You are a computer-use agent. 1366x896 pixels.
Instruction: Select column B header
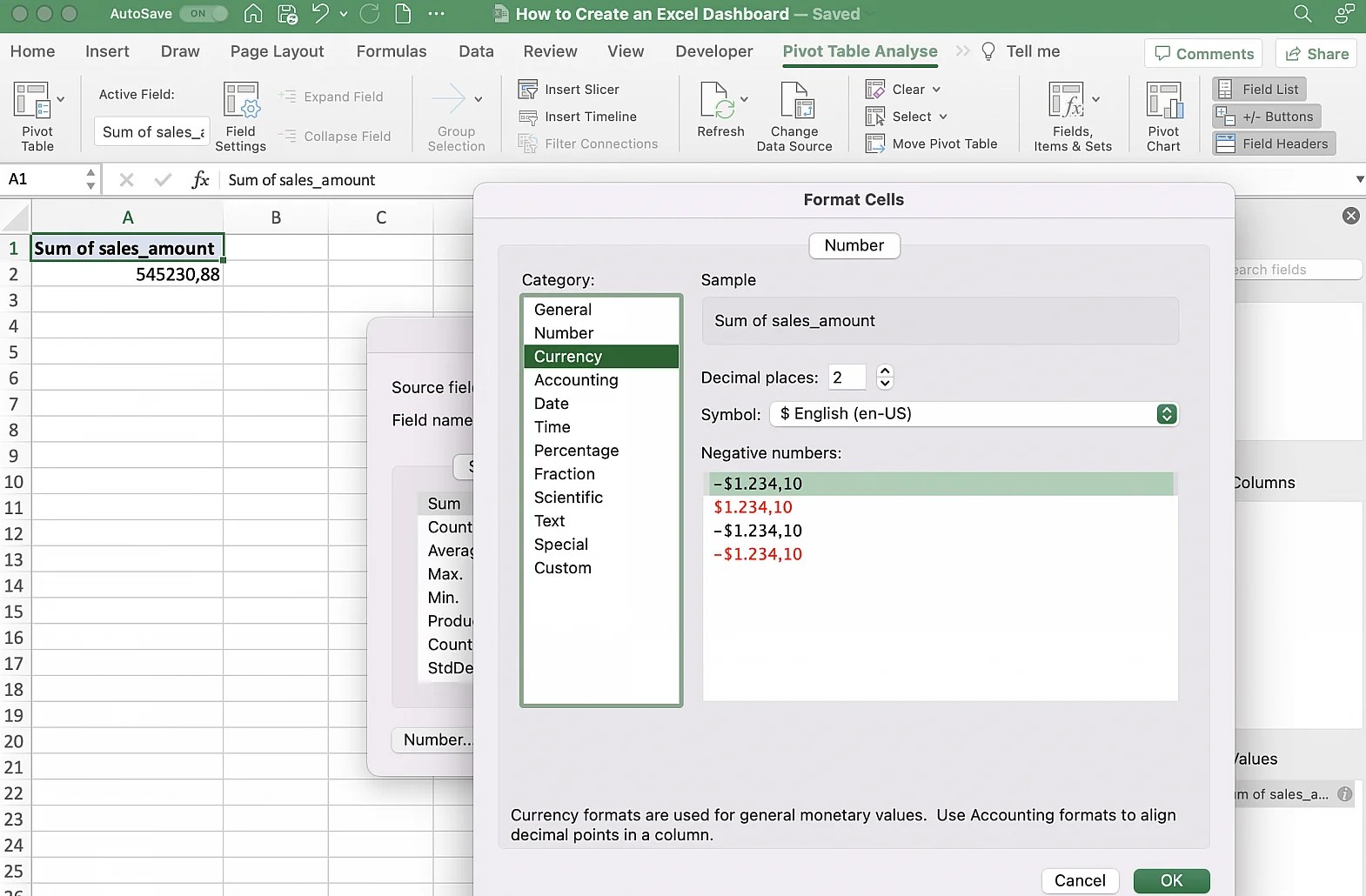pos(276,217)
